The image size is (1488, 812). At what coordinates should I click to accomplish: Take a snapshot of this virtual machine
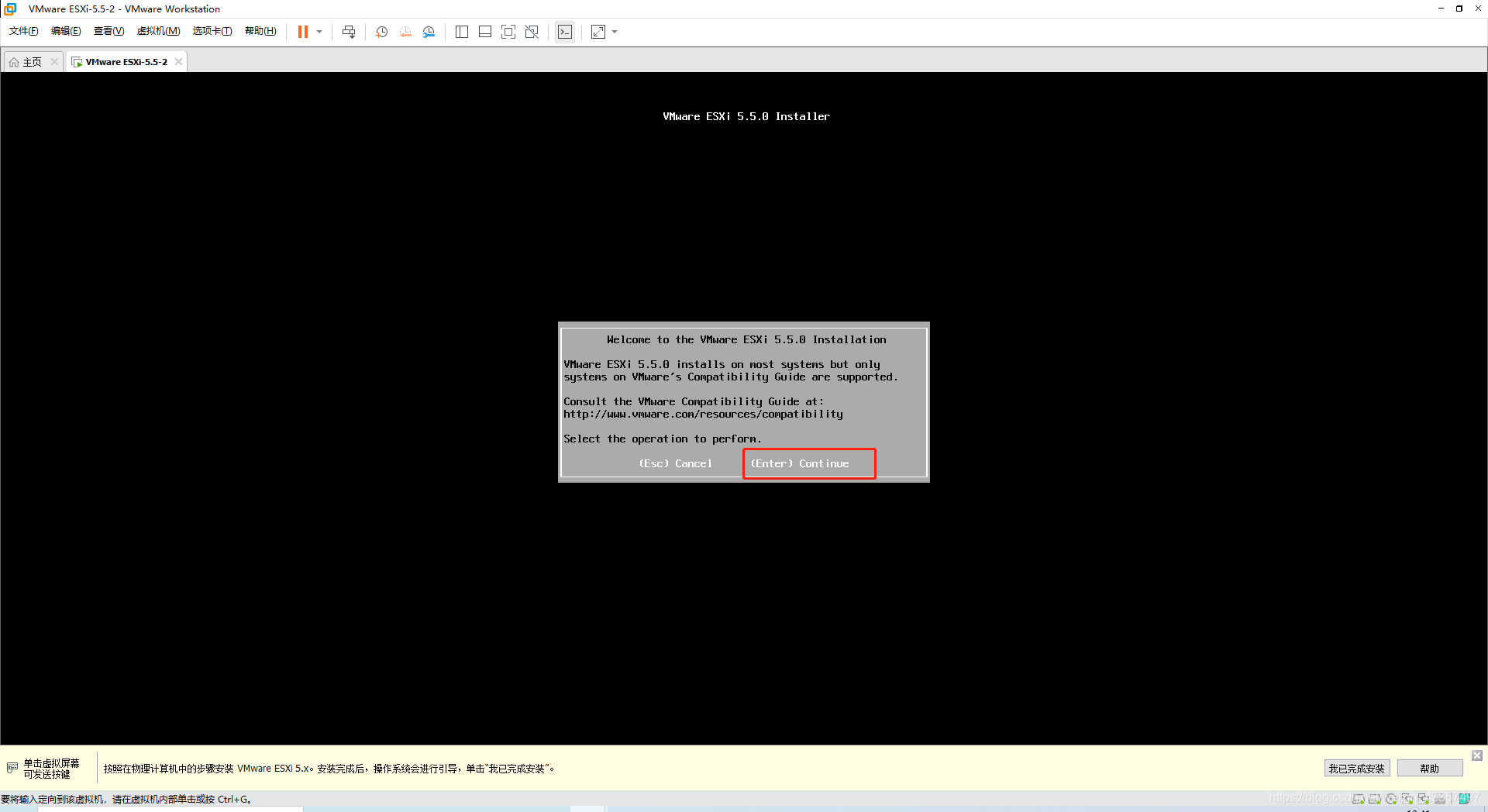tap(382, 32)
